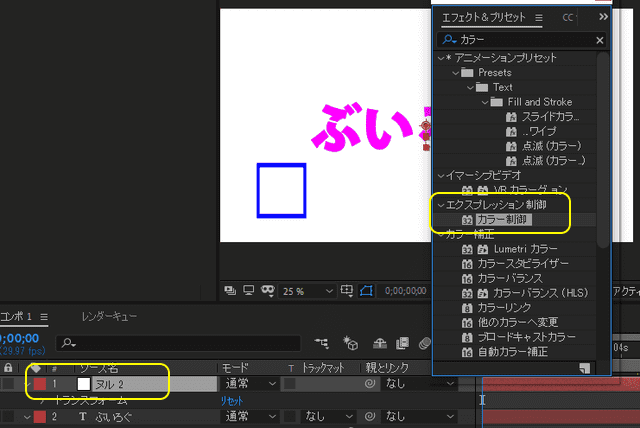Click the 8-bit icon beside ブロードキャストカラー
Viewport: 640px width, 428px height.
pos(467,337)
